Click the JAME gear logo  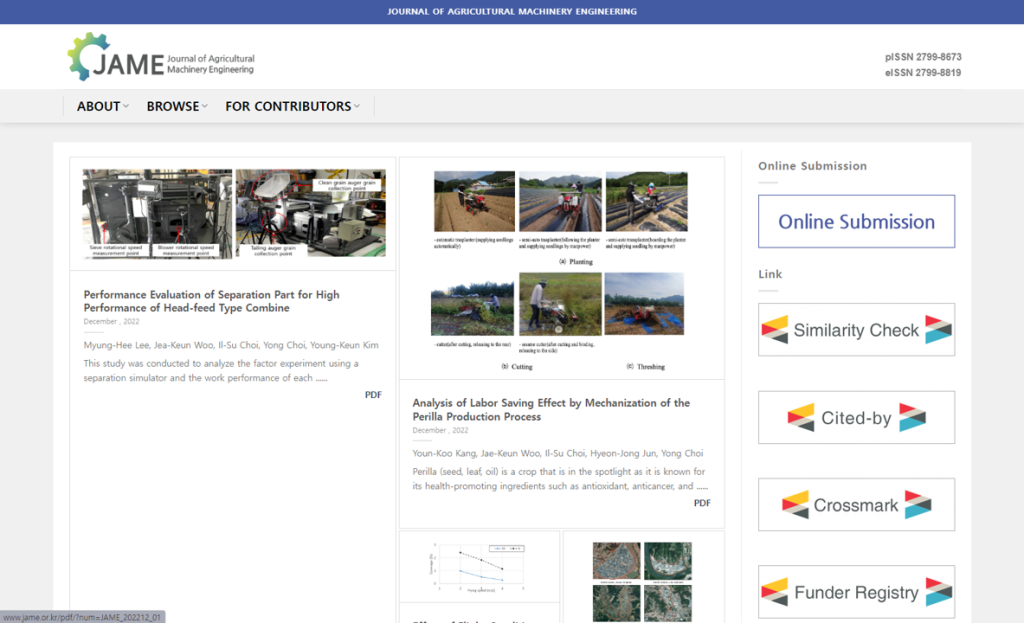click(89, 57)
